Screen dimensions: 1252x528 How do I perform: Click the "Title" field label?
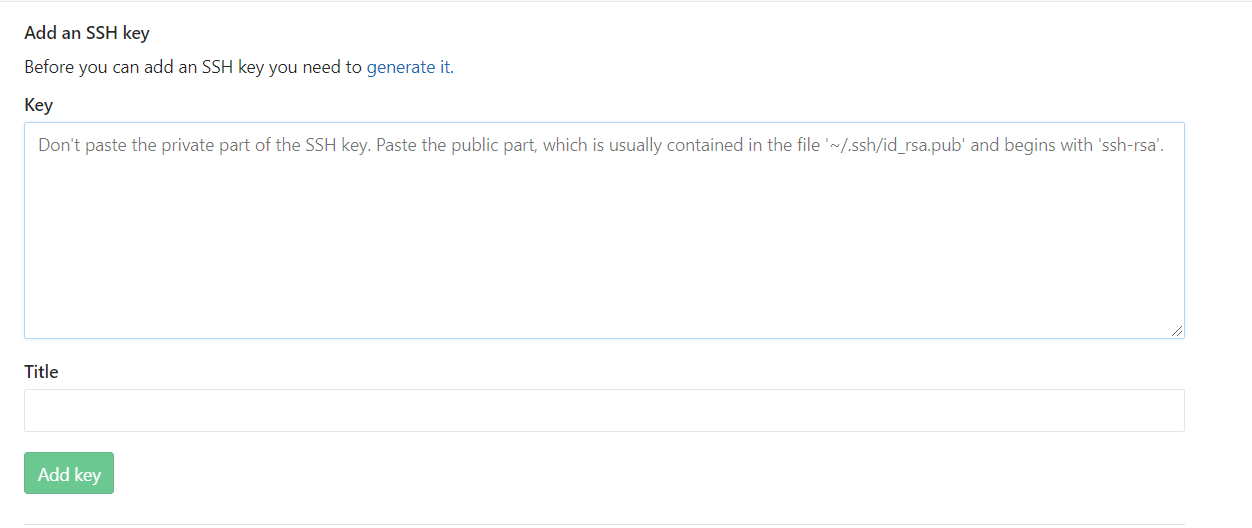pos(42,372)
